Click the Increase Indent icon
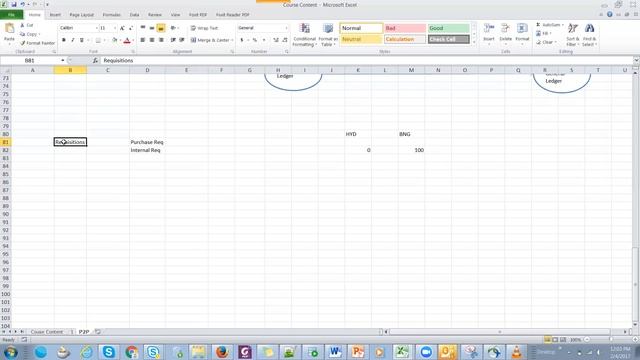 (x=182, y=40)
